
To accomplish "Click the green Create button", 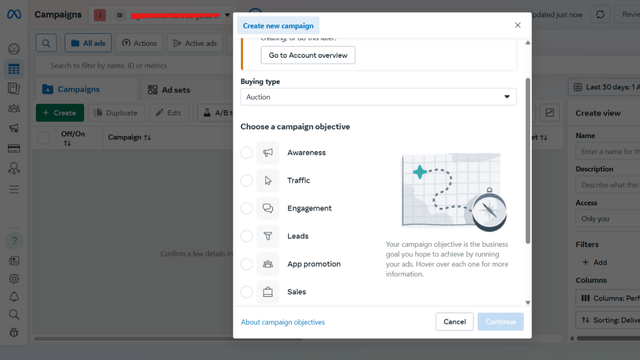I will coord(60,113).
